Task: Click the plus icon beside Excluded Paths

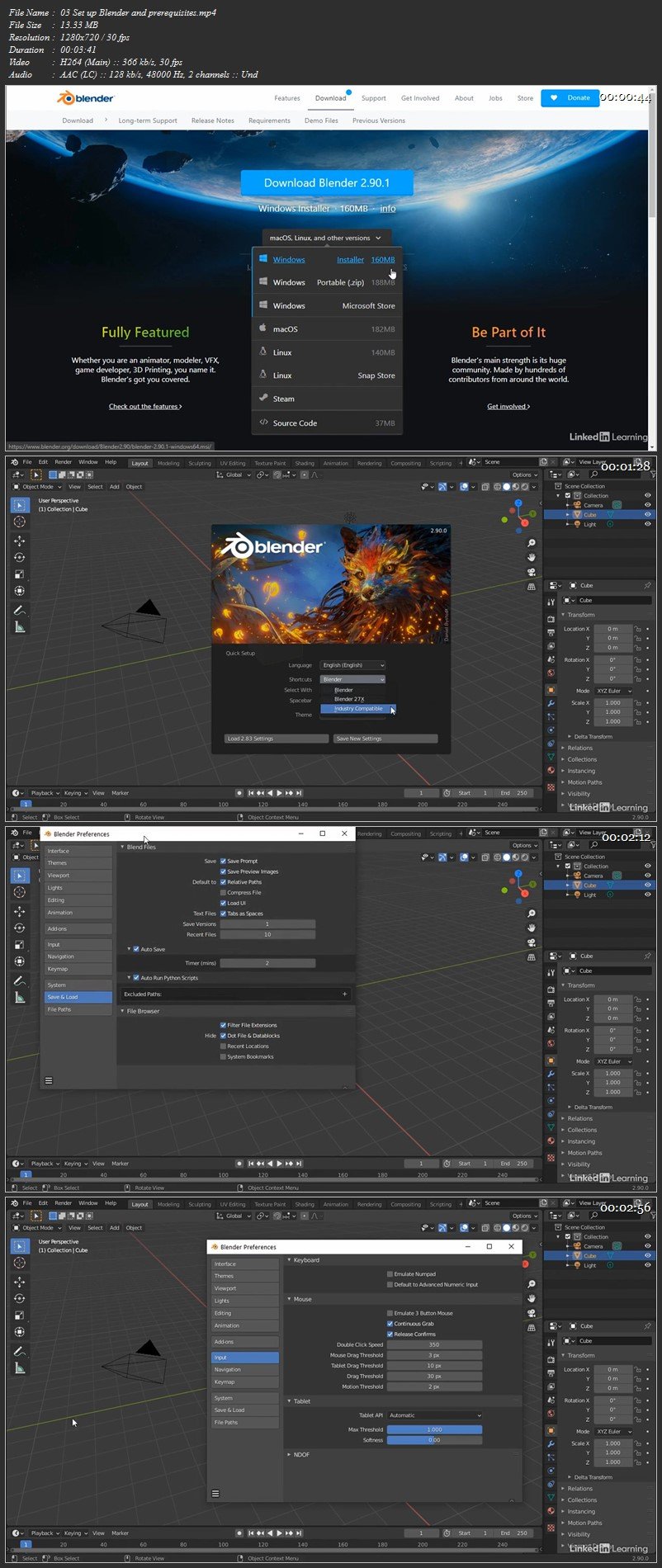Action: [x=344, y=994]
